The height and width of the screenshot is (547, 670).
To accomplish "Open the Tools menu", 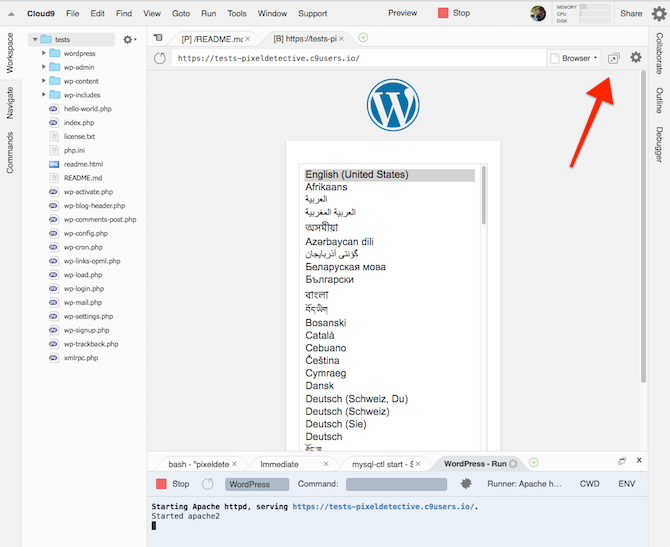I will [x=237, y=13].
